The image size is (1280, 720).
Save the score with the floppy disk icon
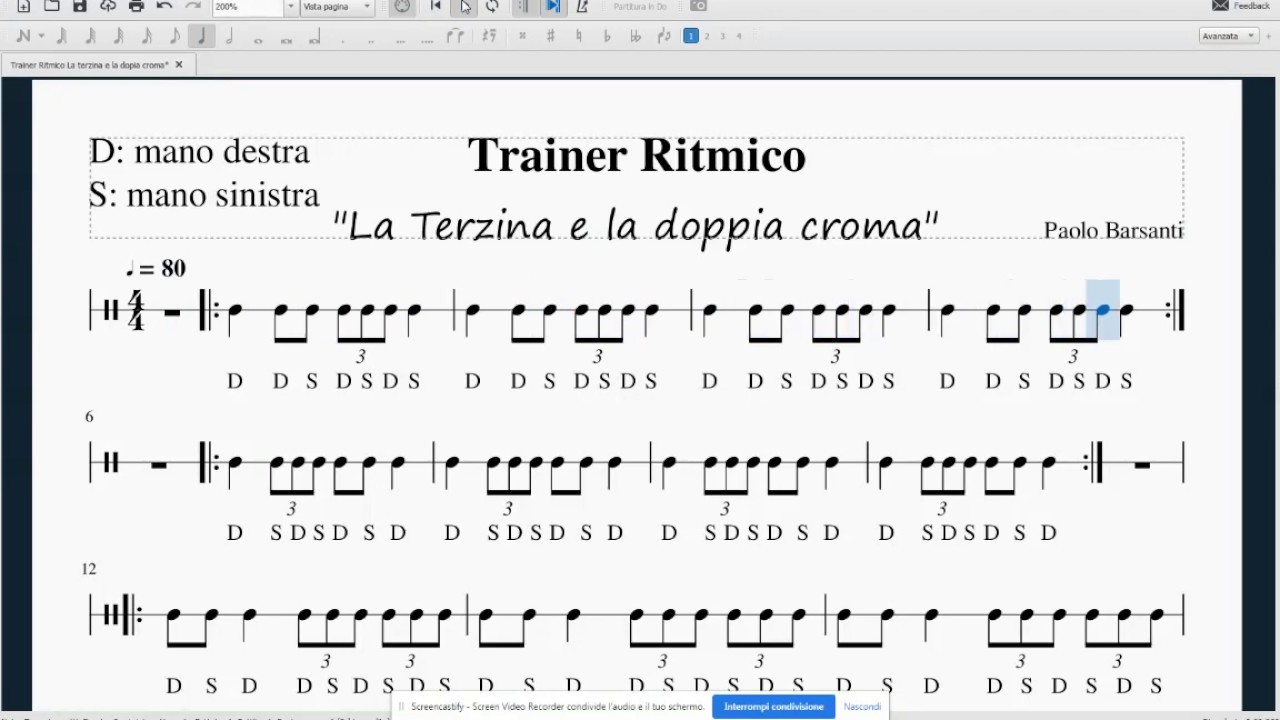point(80,6)
